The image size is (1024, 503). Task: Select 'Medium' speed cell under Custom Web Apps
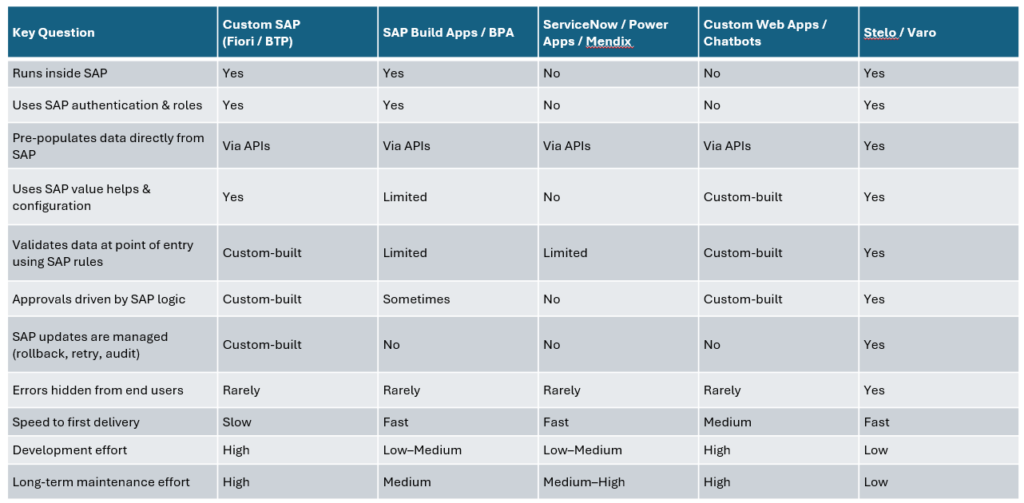[727, 422]
